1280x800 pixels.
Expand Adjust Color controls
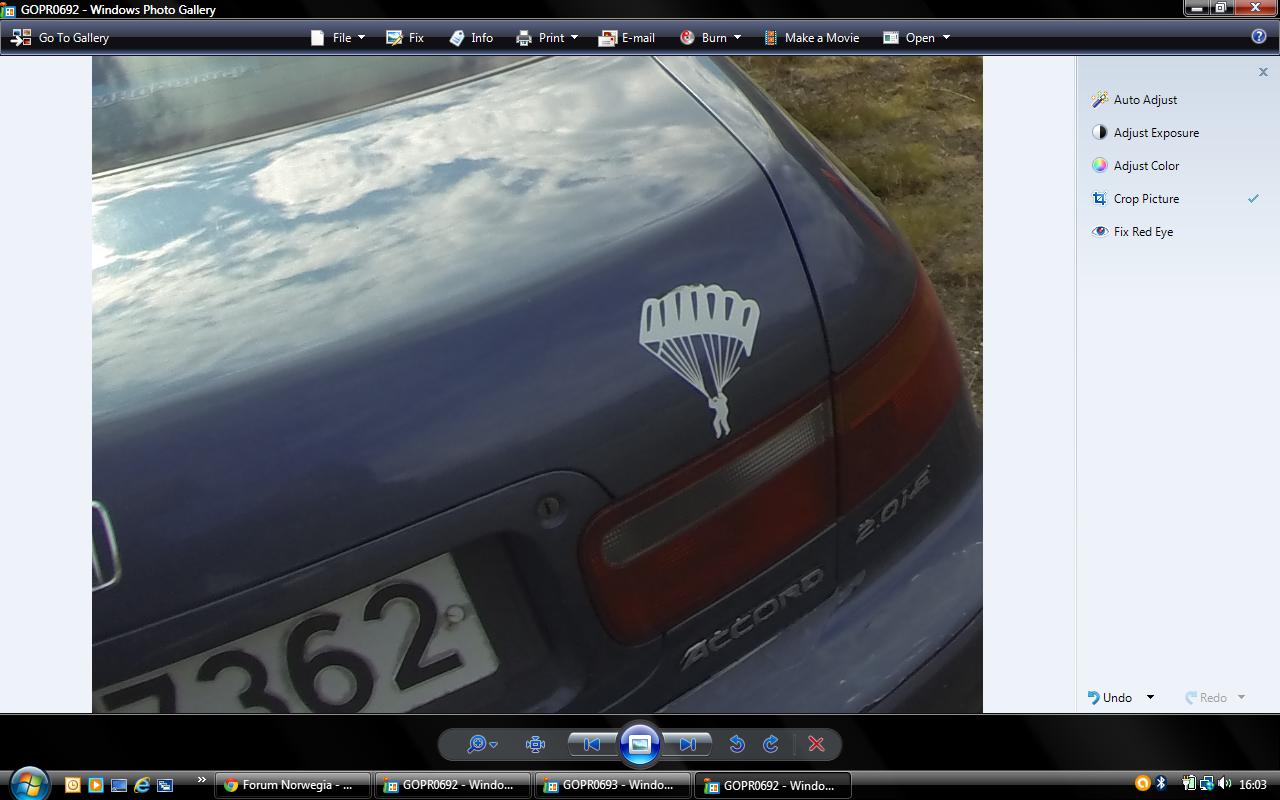pyautogui.click(x=1146, y=166)
